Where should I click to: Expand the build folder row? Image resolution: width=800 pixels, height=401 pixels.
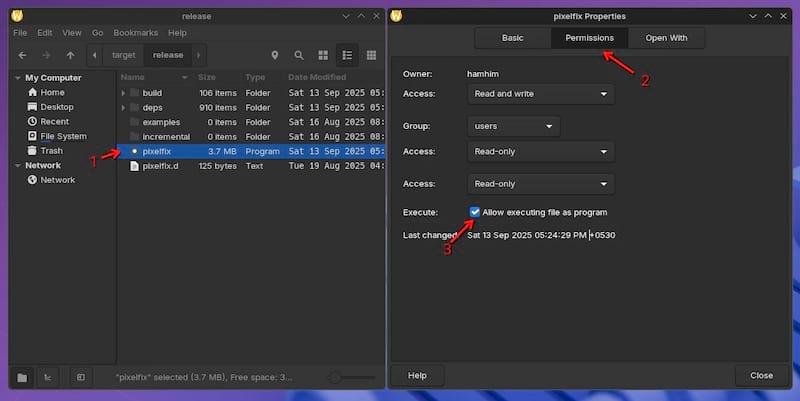click(123, 93)
